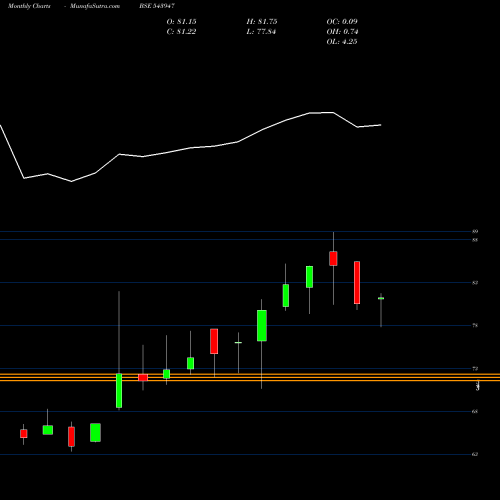500x500 pixels.
Task: Open the MunafaSutra.com label
Action: [95, 6]
